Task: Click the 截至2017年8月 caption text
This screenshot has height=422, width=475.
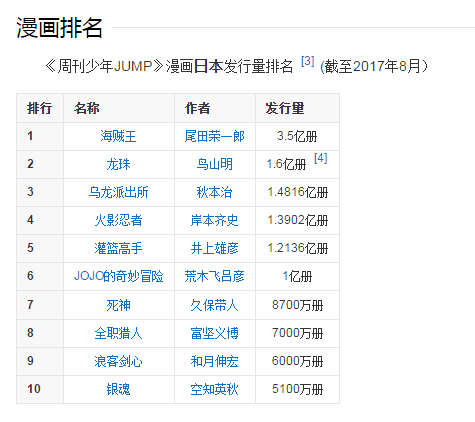Action: coord(374,66)
